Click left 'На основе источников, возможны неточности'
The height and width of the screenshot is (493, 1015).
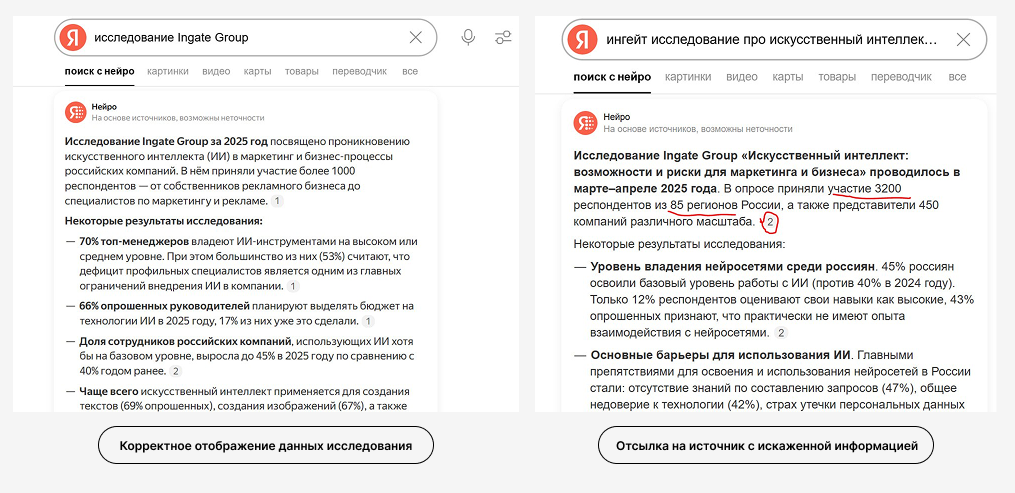coord(177,118)
